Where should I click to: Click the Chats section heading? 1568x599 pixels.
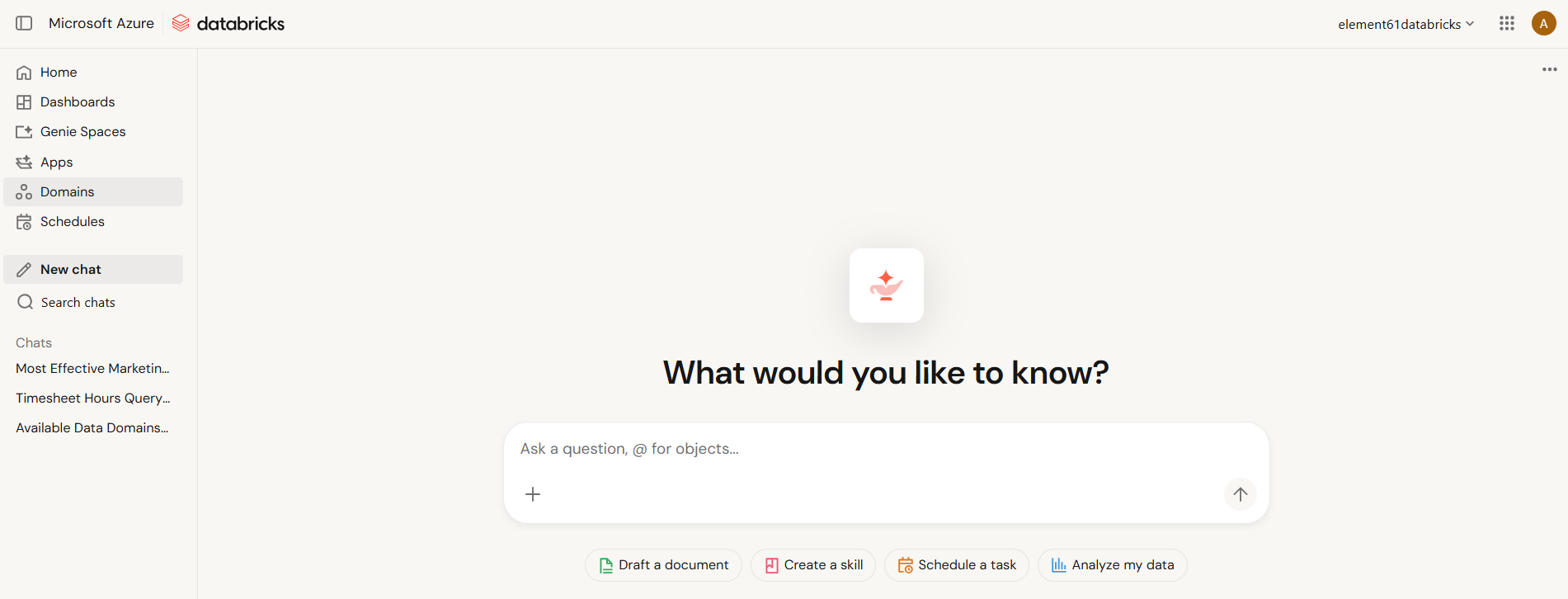(34, 342)
